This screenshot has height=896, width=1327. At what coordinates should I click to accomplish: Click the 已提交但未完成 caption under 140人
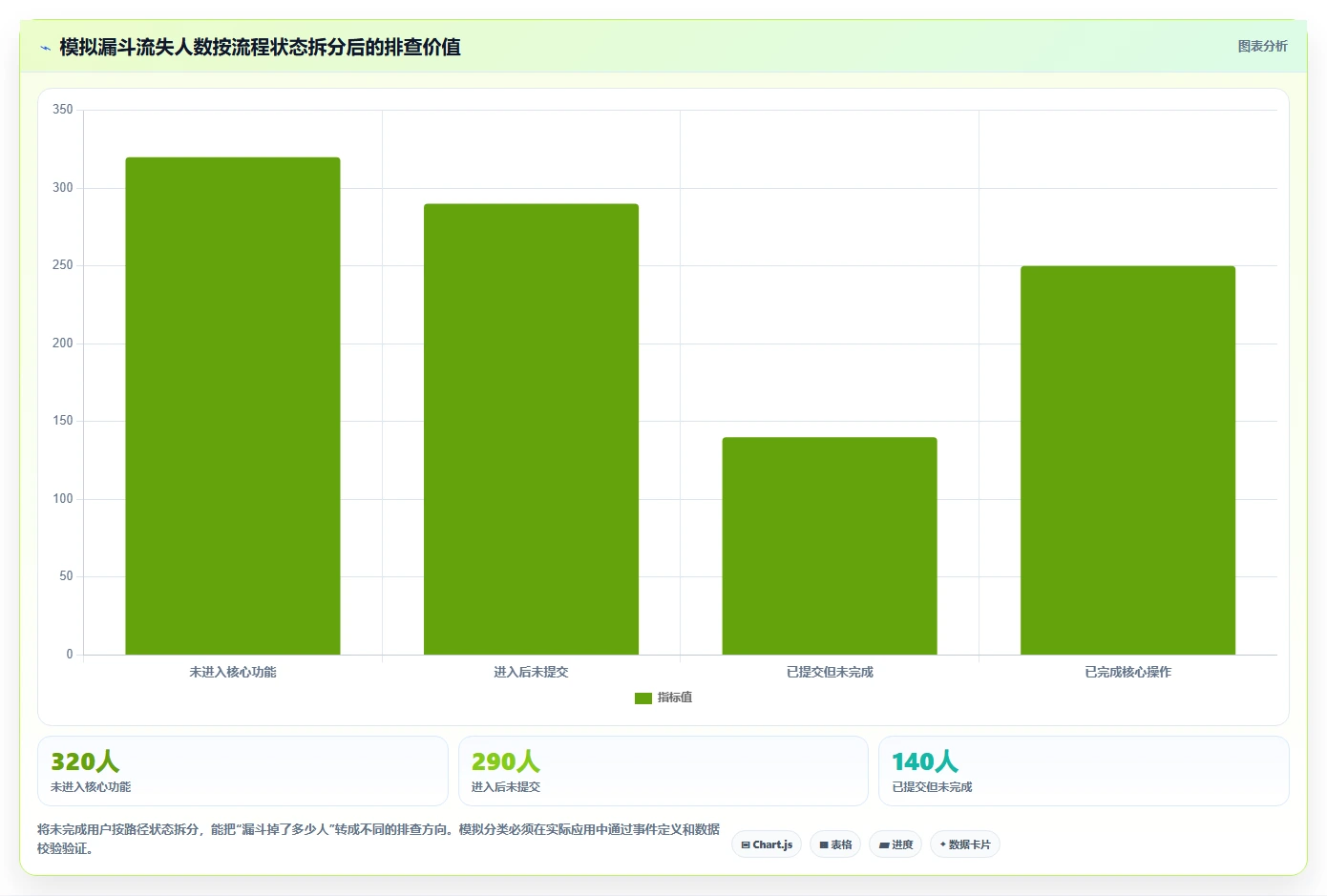click(932, 787)
